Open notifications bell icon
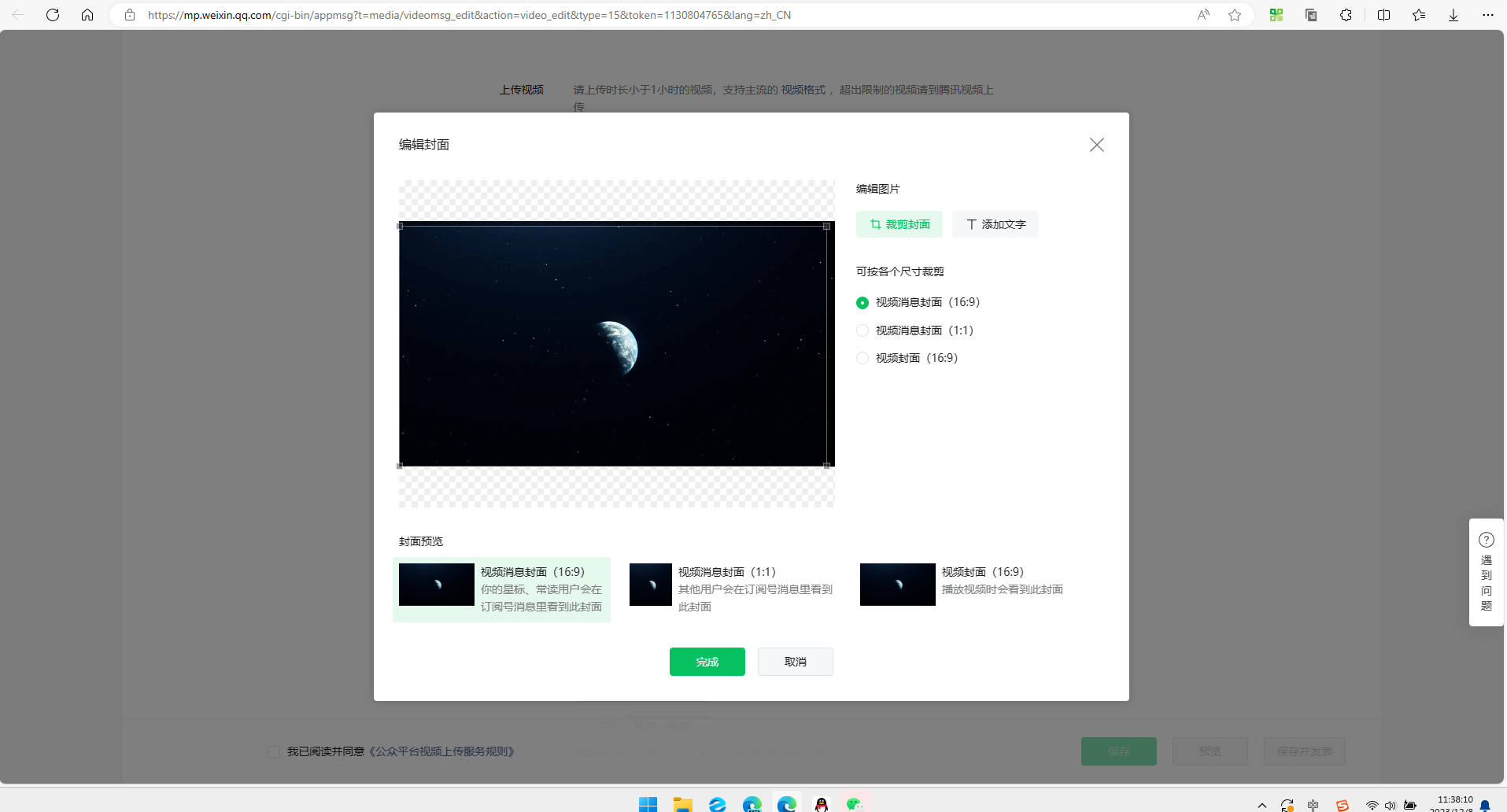Viewport: 1507px width, 812px height. [1485, 805]
